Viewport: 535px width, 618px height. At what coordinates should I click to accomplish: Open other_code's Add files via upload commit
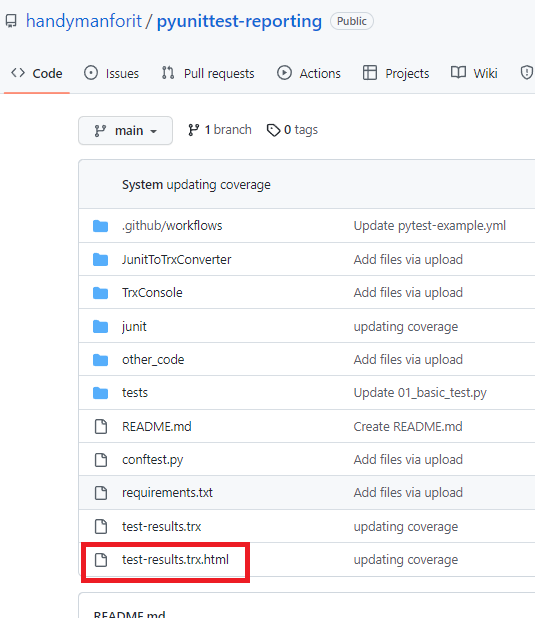[x=408, y=360]
